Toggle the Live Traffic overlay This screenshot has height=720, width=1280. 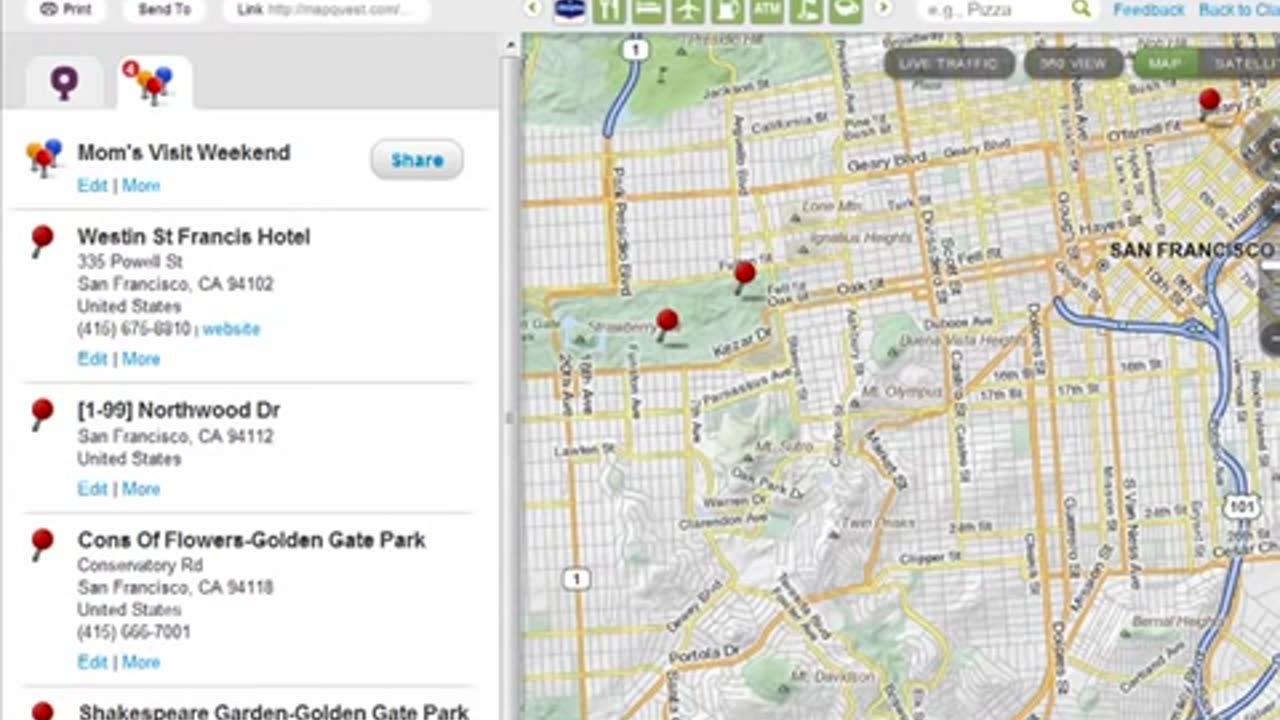pos(948,63)
